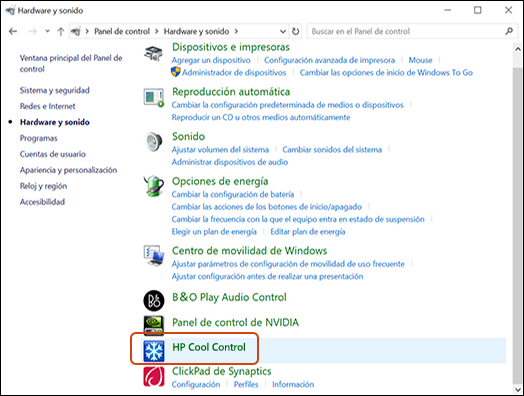Viewport: 524px width, 396px height.
Task: Expand the chevron before Panel de control breadcrumb
Action: click(x=87, y=31)
